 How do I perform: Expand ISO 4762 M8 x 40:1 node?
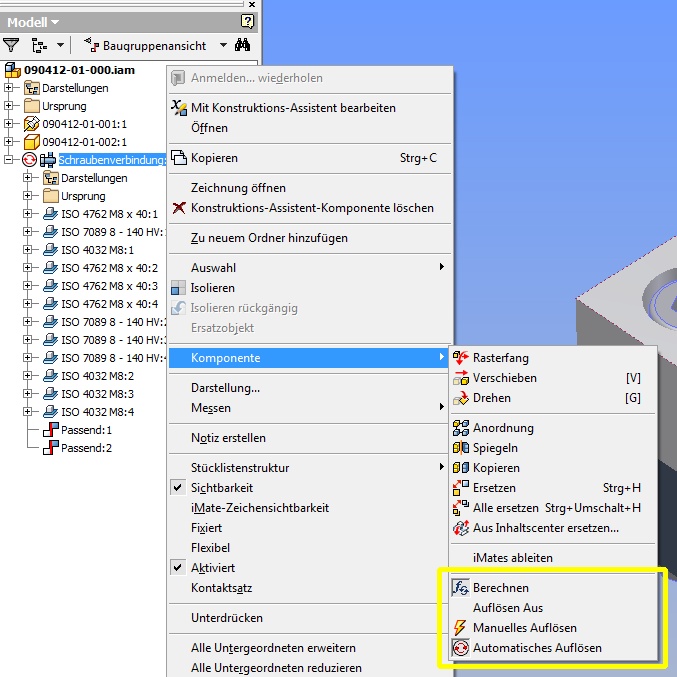coord(28,214)
